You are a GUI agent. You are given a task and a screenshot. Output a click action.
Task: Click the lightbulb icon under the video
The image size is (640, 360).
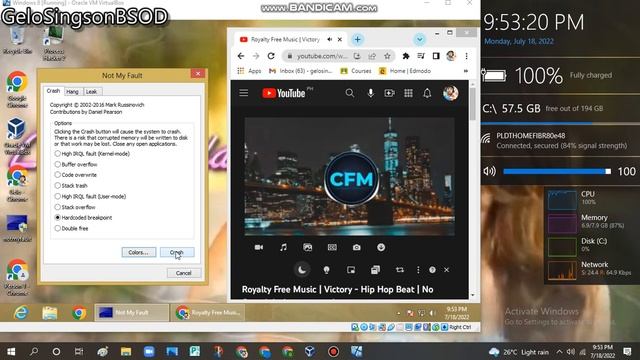point(326,270)
